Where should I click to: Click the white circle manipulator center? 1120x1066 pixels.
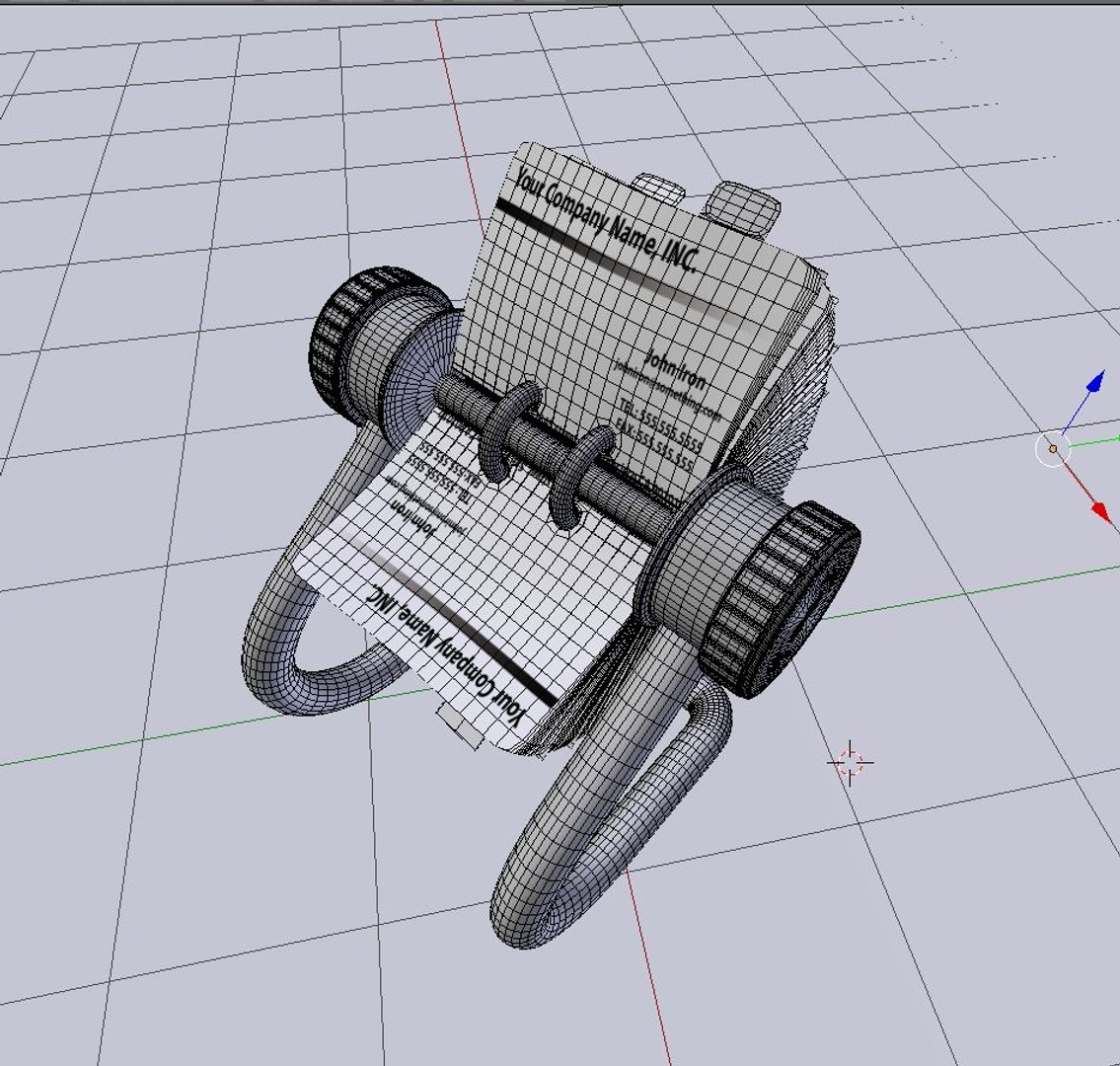(1053, 449)
